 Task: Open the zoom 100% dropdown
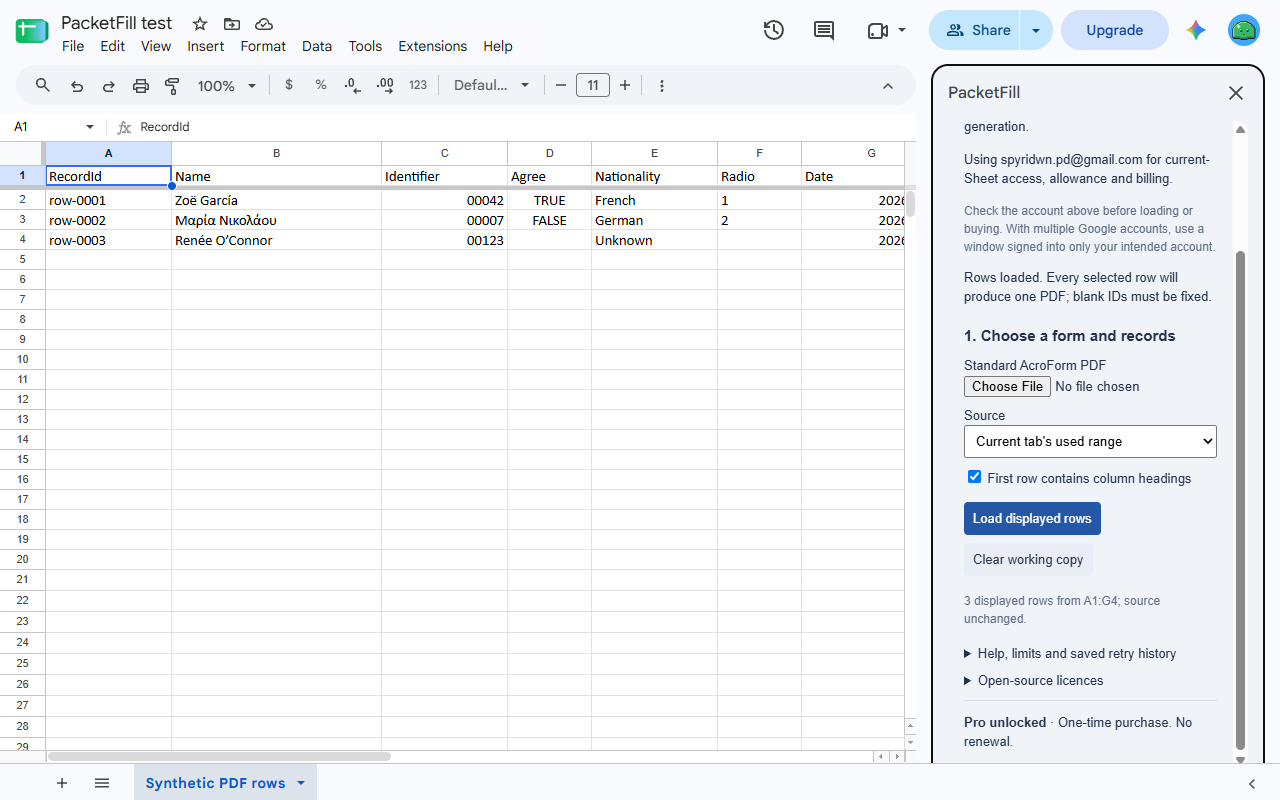click(227, 86)
